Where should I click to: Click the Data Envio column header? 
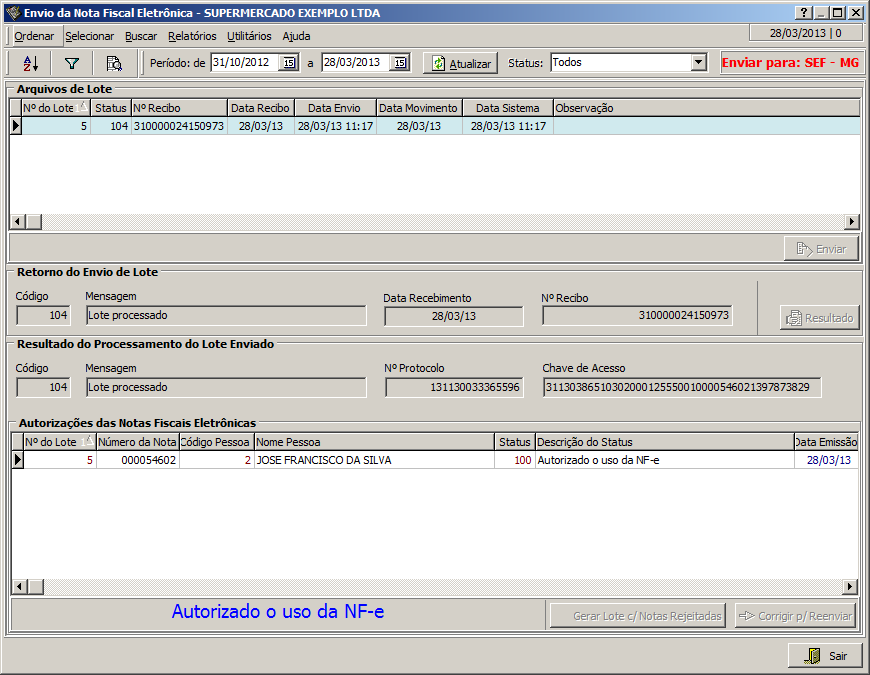[335, 108]
